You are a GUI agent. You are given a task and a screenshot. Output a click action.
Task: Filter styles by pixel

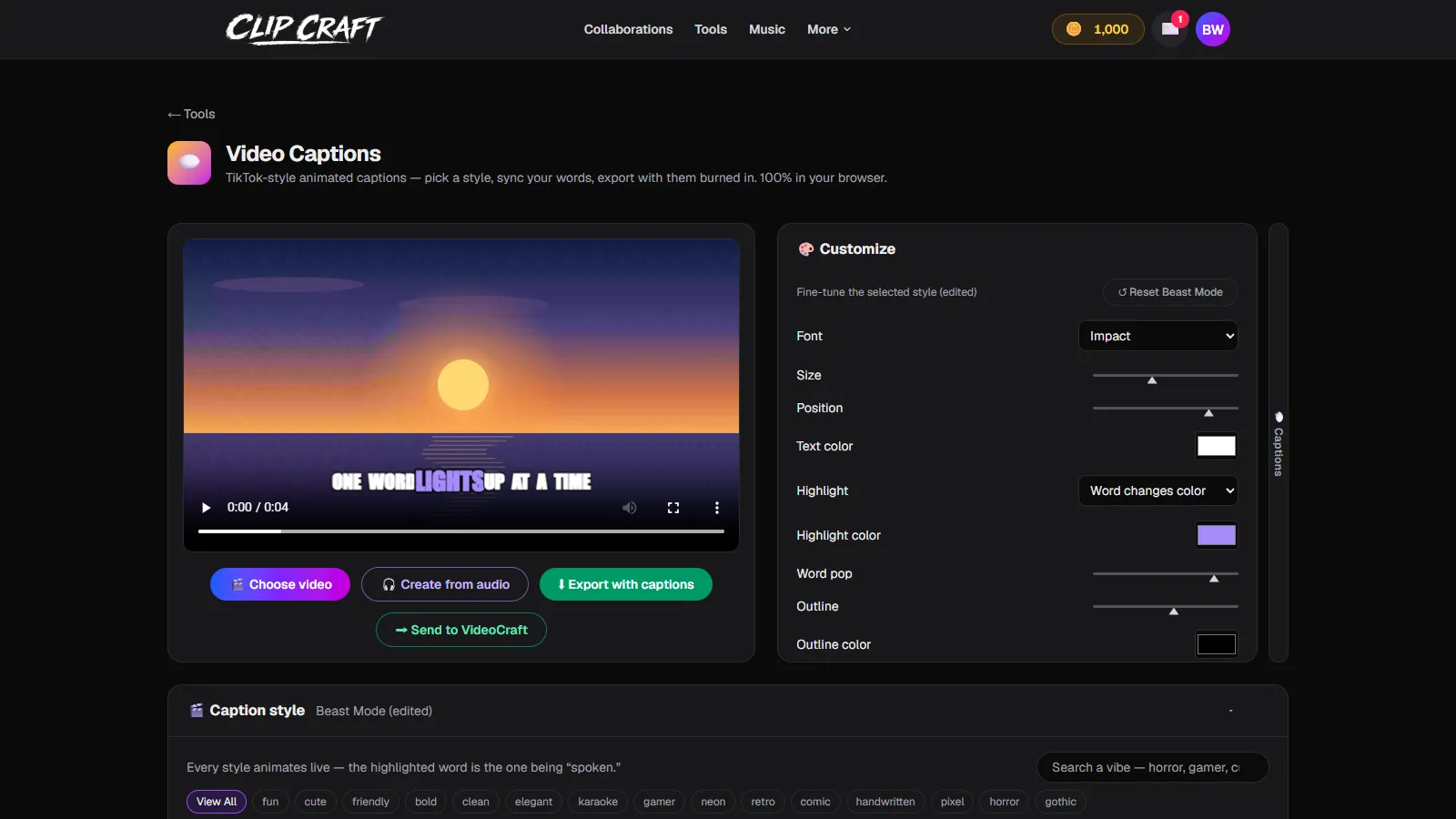coord(953,802)
